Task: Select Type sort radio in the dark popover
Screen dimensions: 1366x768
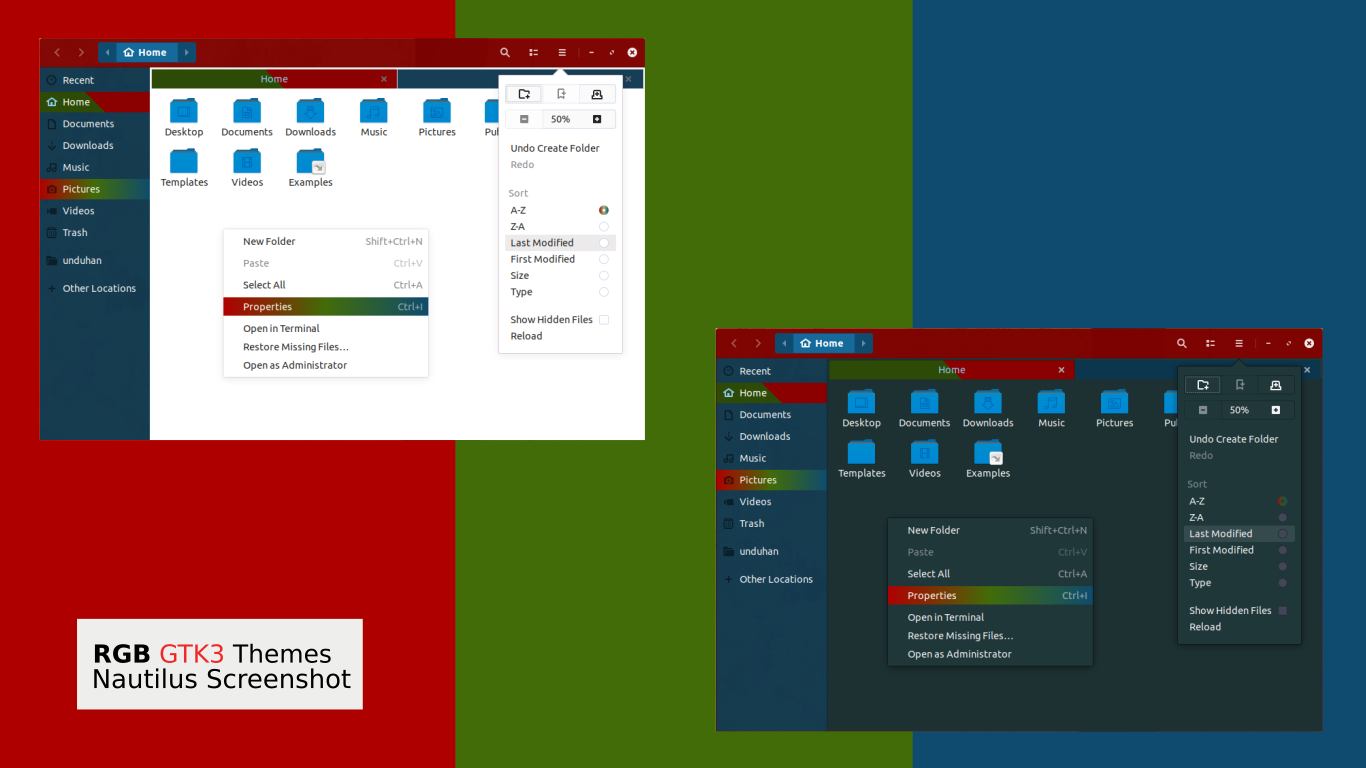Action: [1283, 583]
